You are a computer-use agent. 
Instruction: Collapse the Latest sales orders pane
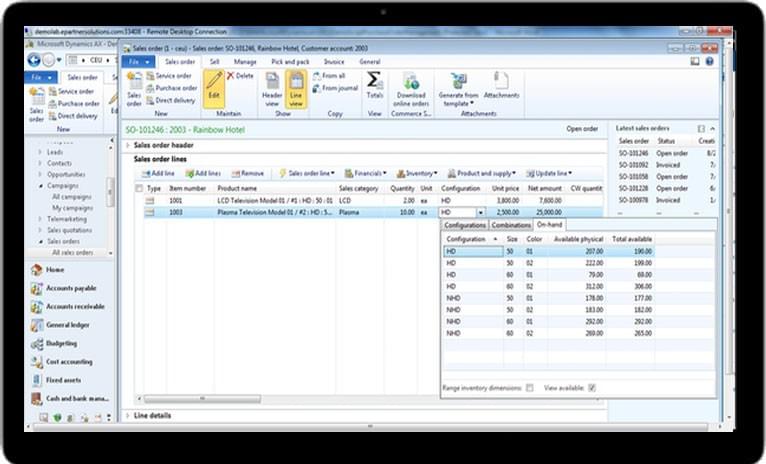[712, 128]
